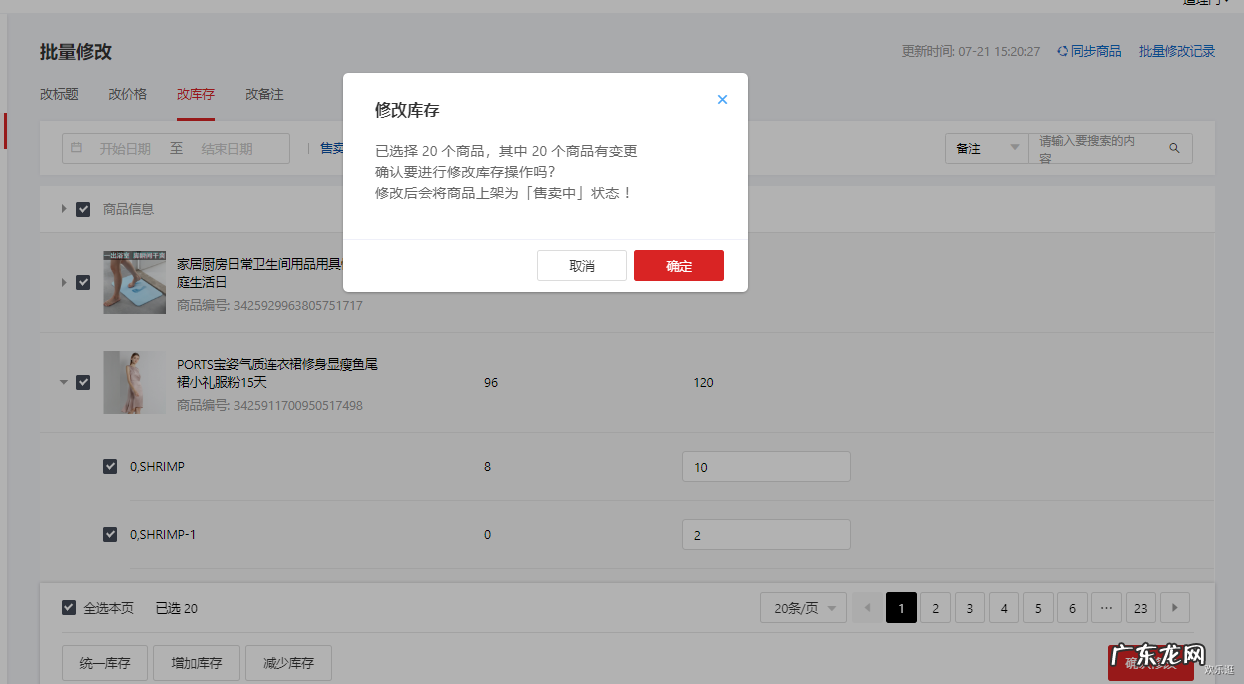Click the stock input showing 10
Screen dimensions: 1244x684
coord(766,466)
